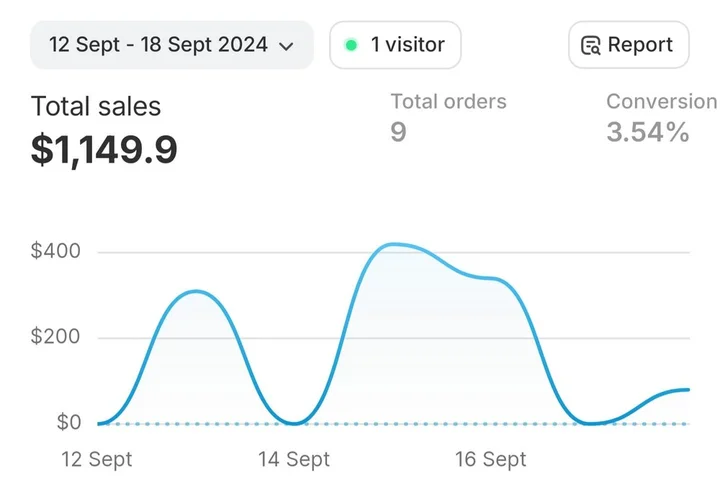The width and height of the screenshot is (720, 488).
Task: Click the orders count of 9
Action: [398, 132]
